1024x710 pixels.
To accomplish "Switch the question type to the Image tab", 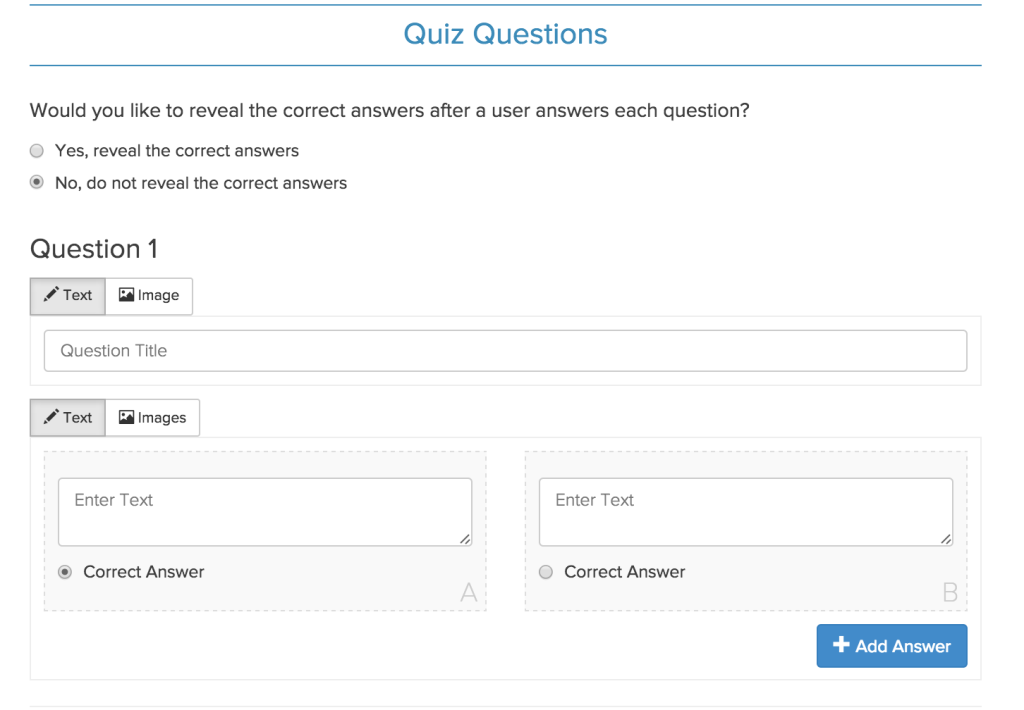I will click(x=149, y=296).
